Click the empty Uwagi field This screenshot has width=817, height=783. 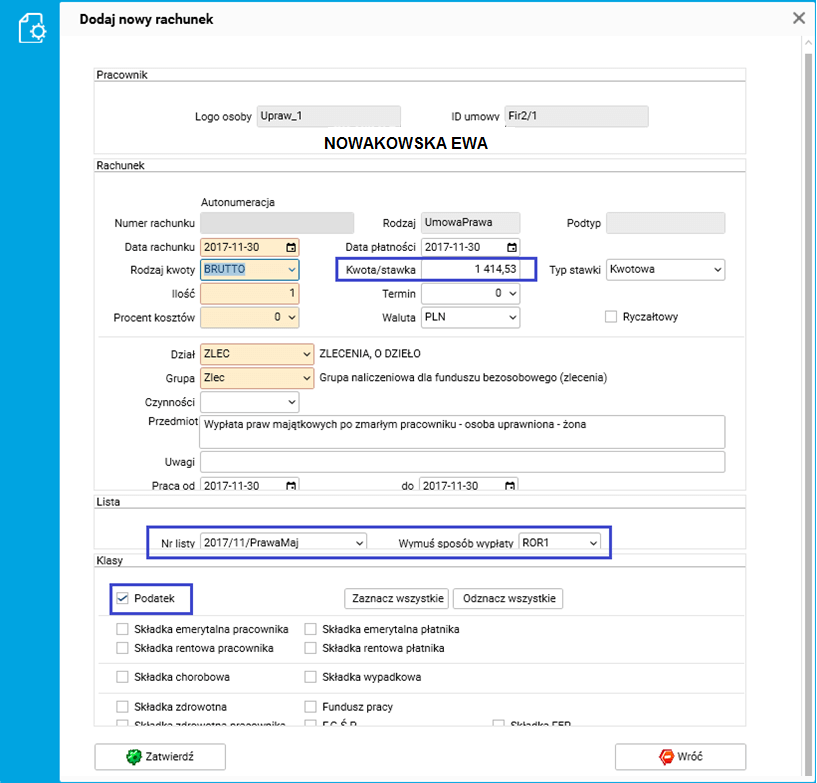(x=462, y=462)
